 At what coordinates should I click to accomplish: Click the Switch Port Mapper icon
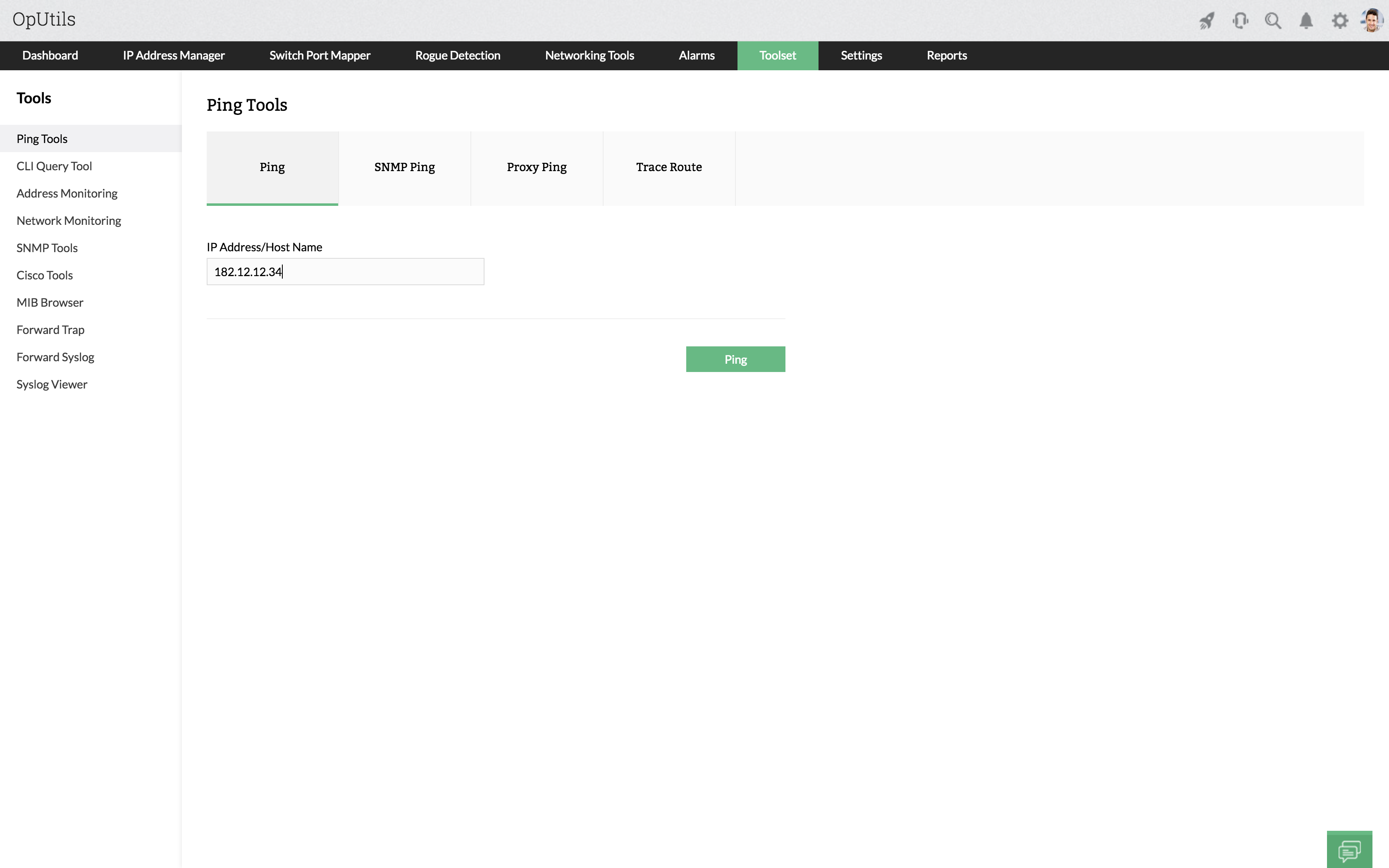320,55
